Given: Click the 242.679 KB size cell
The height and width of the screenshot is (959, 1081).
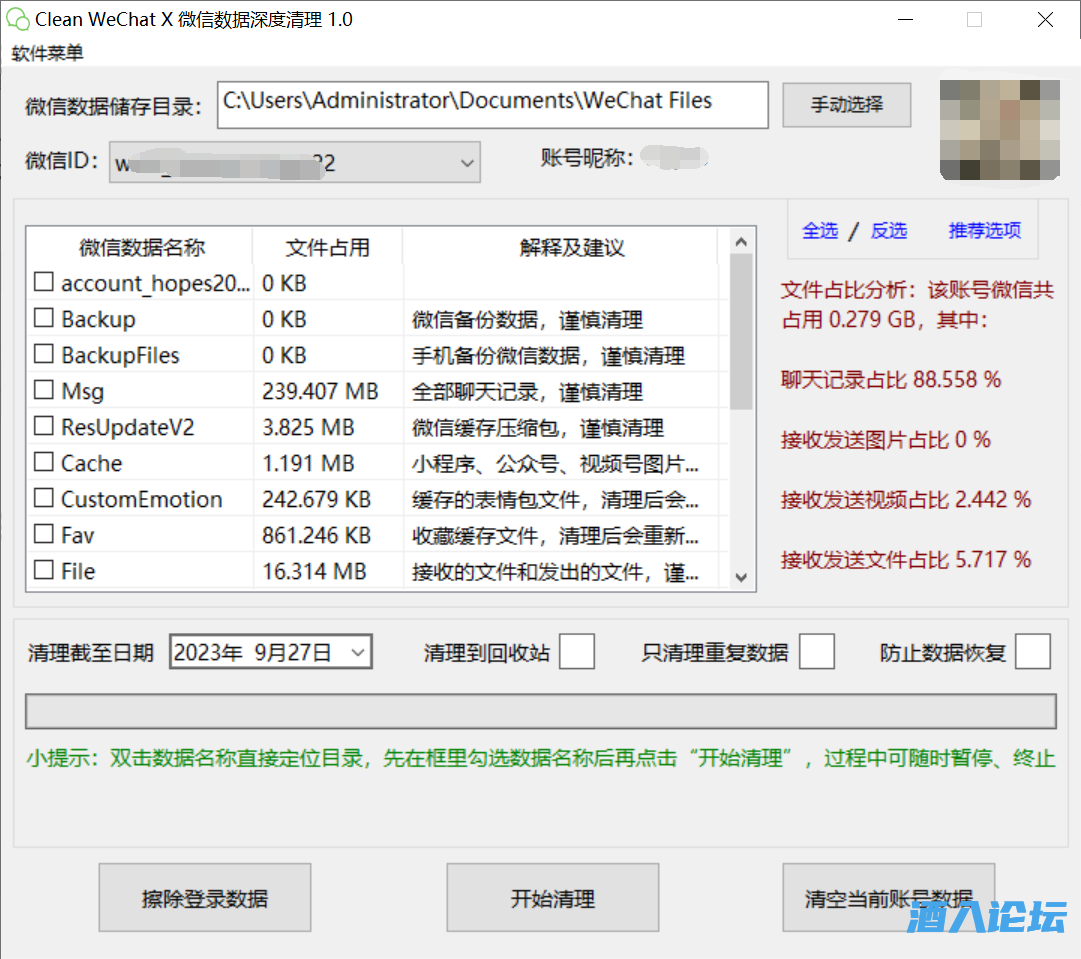Looking at the screenshot, I should [x=316, y=499].
